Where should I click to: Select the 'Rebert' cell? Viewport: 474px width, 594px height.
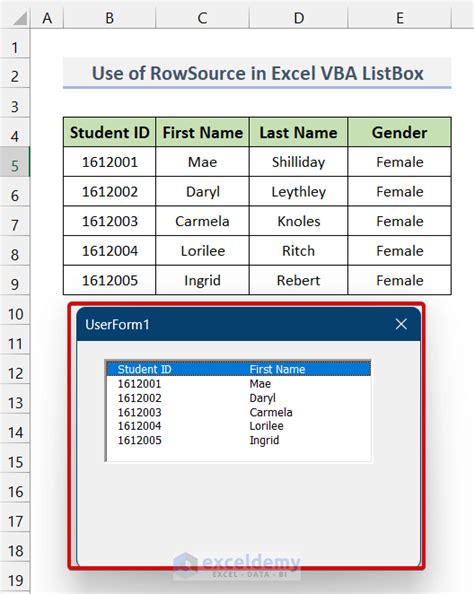pos(299,280)
